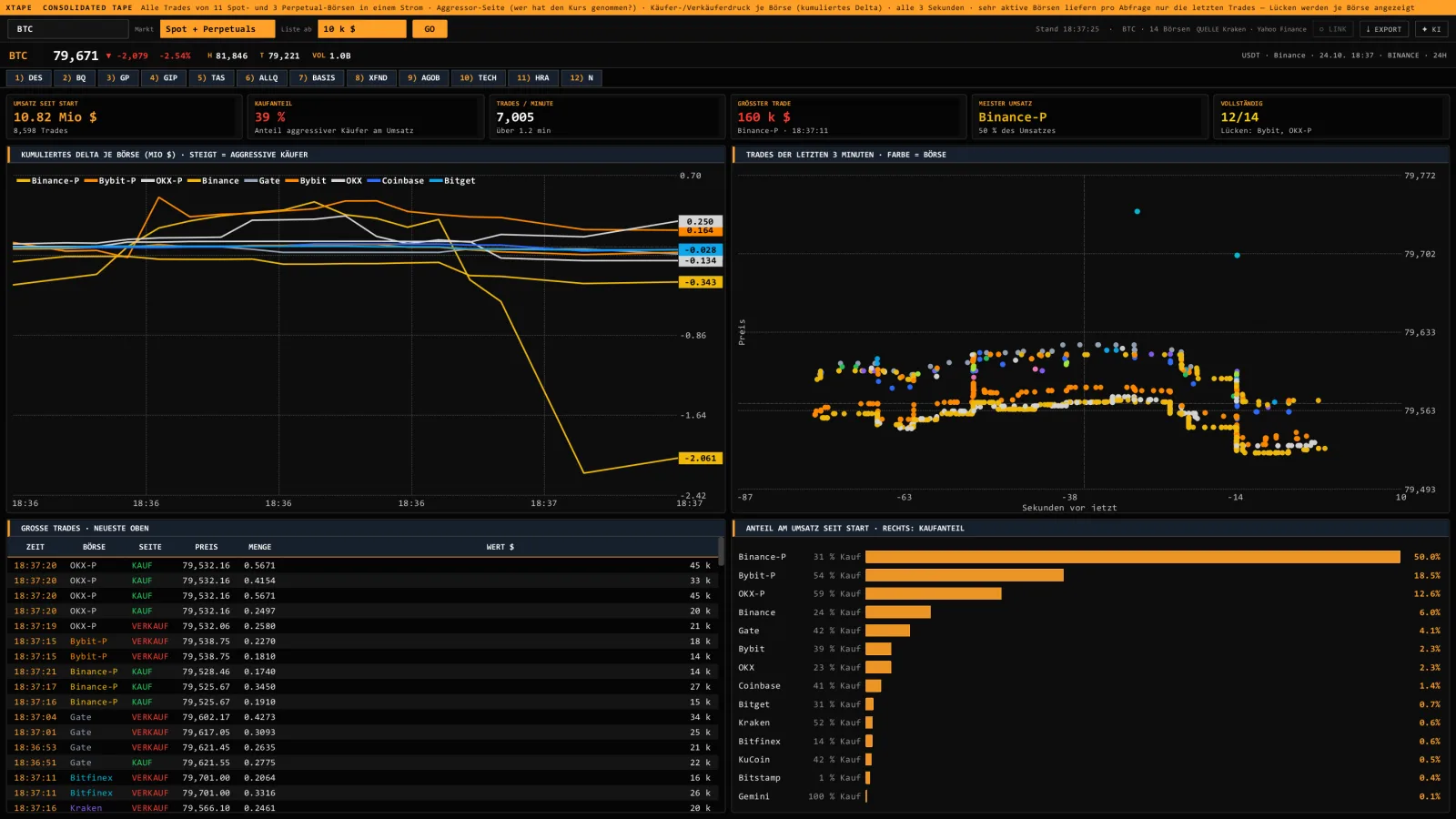Click the Kraken trade row at 18:37:16
This screenshot has height=819, width=1456.
362,808
